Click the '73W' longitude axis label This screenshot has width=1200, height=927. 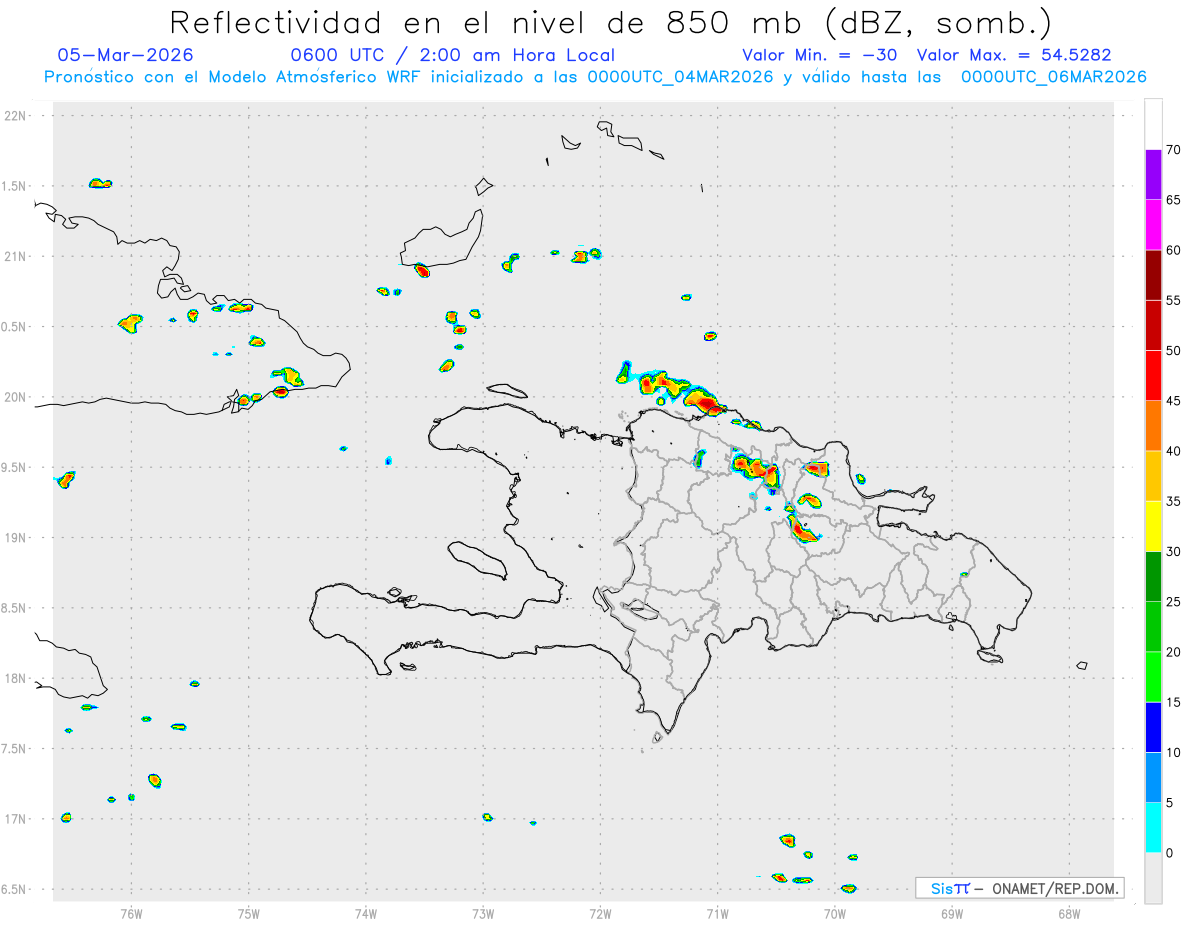[483, 913]
